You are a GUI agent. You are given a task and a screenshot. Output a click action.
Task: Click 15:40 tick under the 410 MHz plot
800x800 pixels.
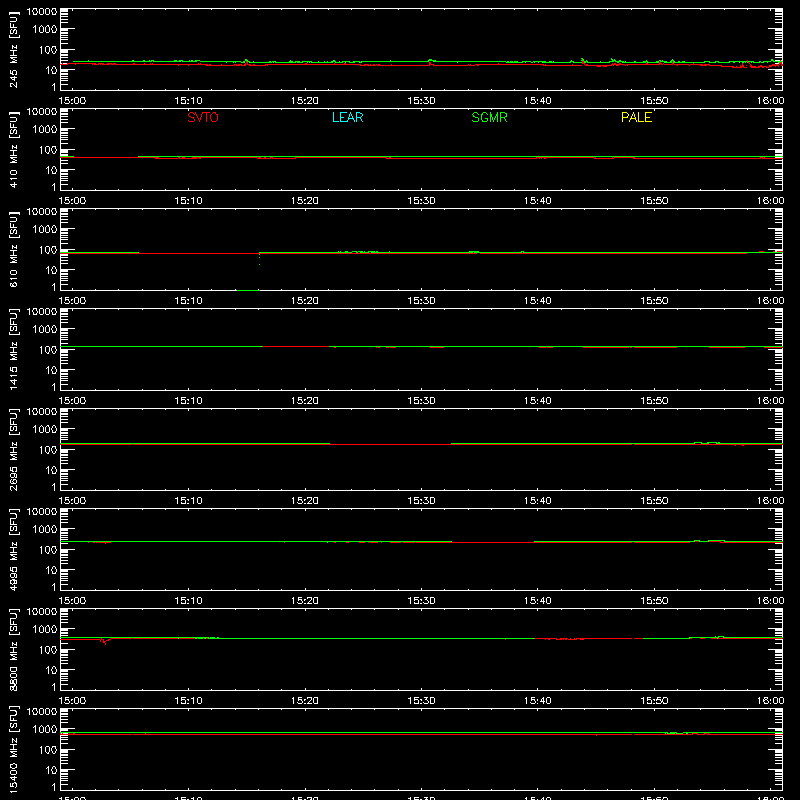538,201
